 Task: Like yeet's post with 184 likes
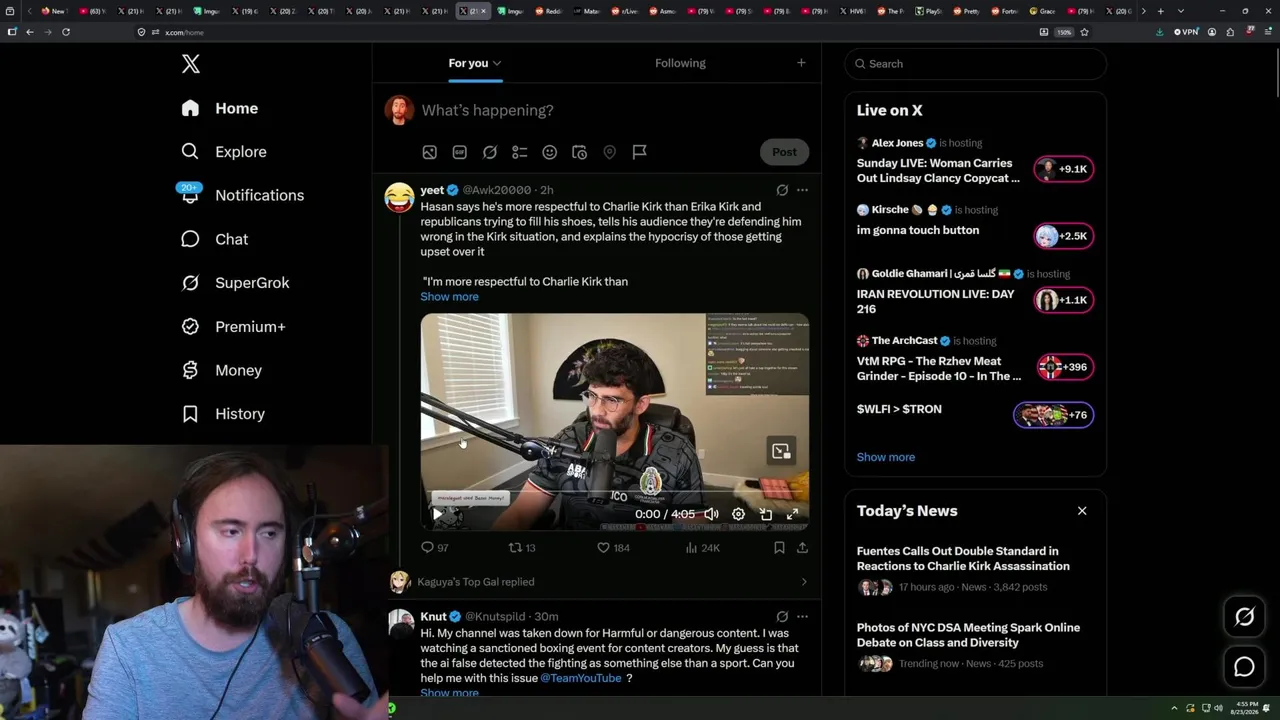613,548
